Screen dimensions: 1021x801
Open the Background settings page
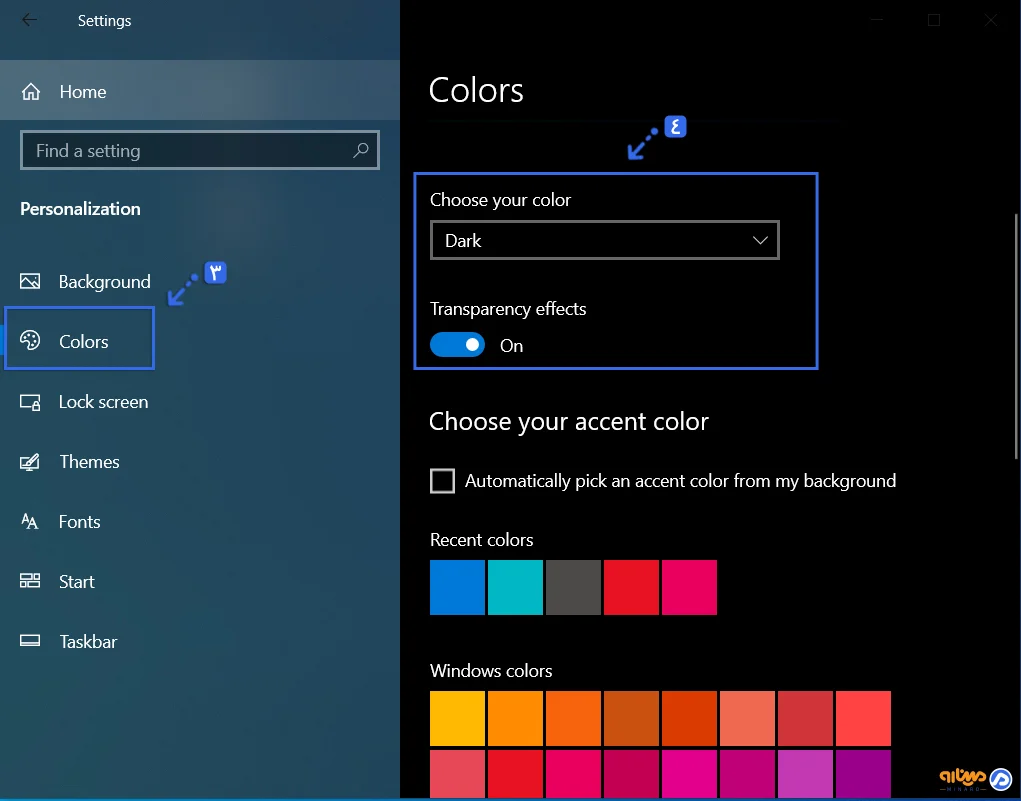pos(200,281)
